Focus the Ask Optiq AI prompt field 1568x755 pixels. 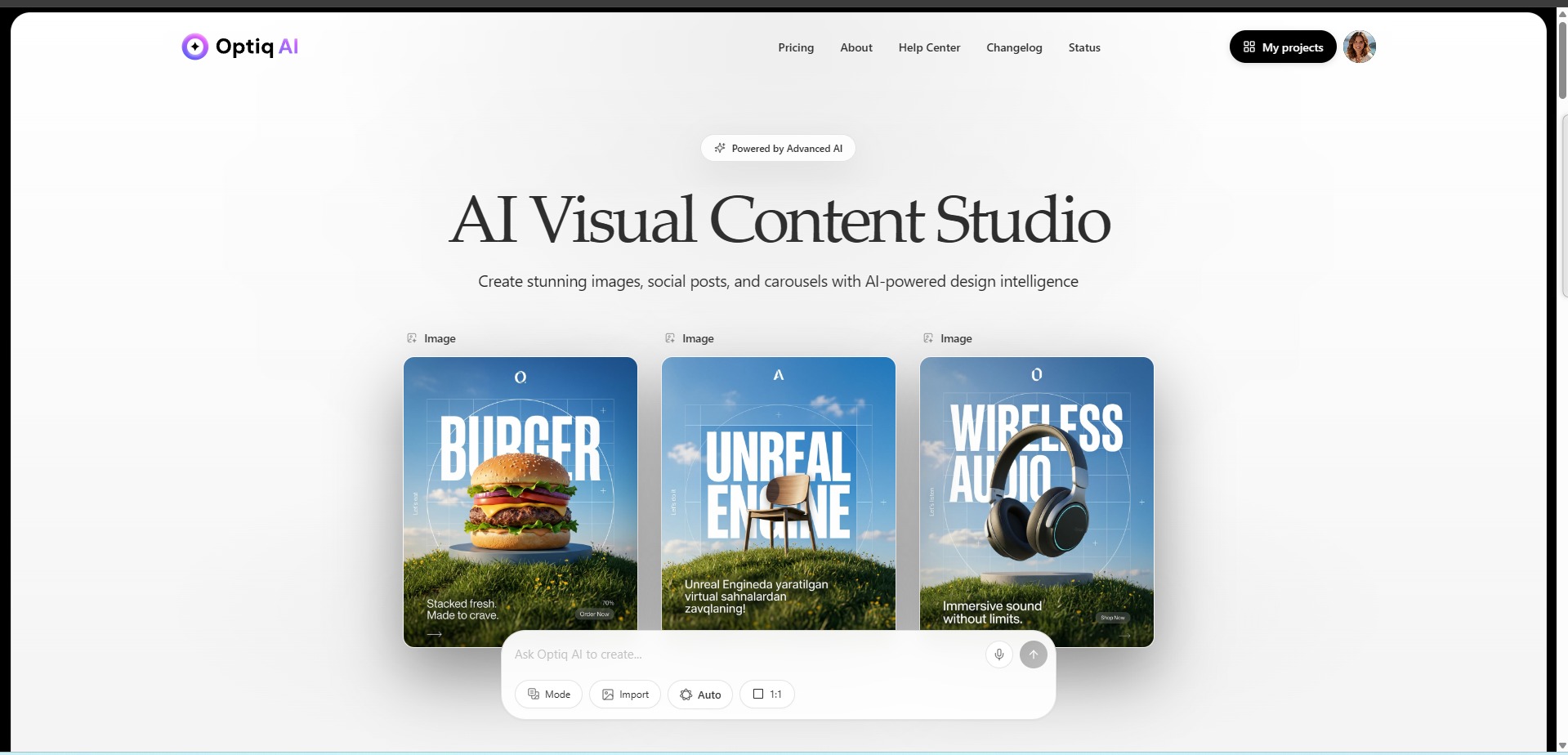click(x=744, y=654)
